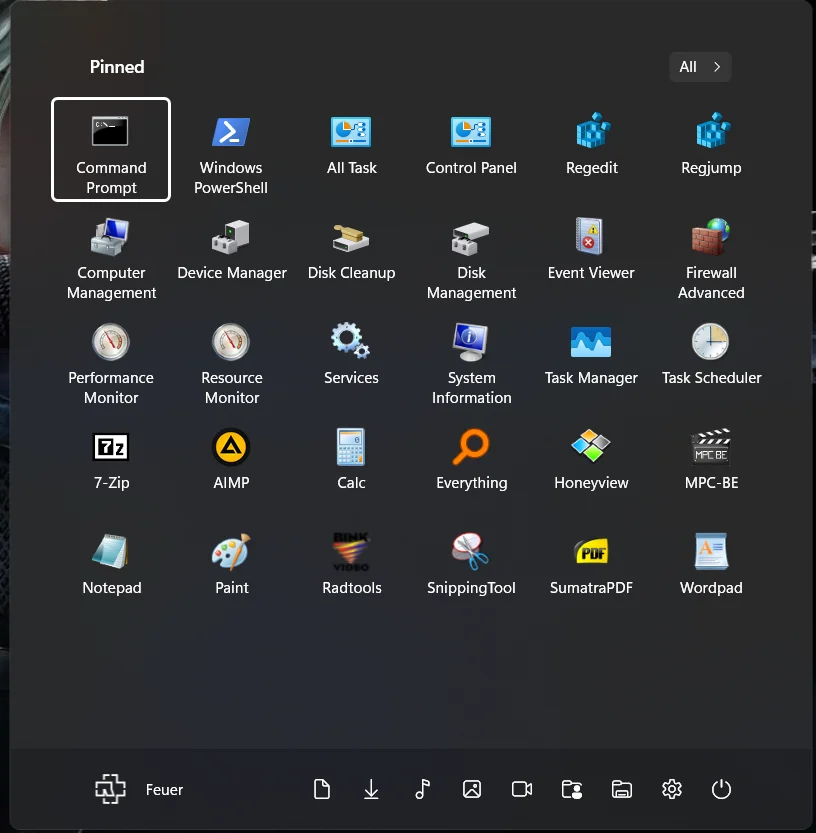Open the Power options button
Image resolution: width=816 pixels, height=833 pixels.
pyautogui.click(x=721, y=789)
